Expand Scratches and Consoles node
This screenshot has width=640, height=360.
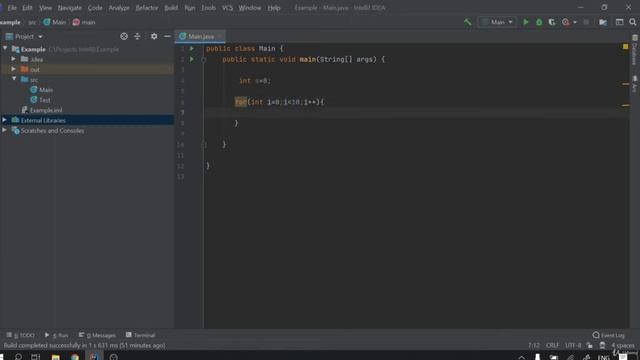[4, 130]
